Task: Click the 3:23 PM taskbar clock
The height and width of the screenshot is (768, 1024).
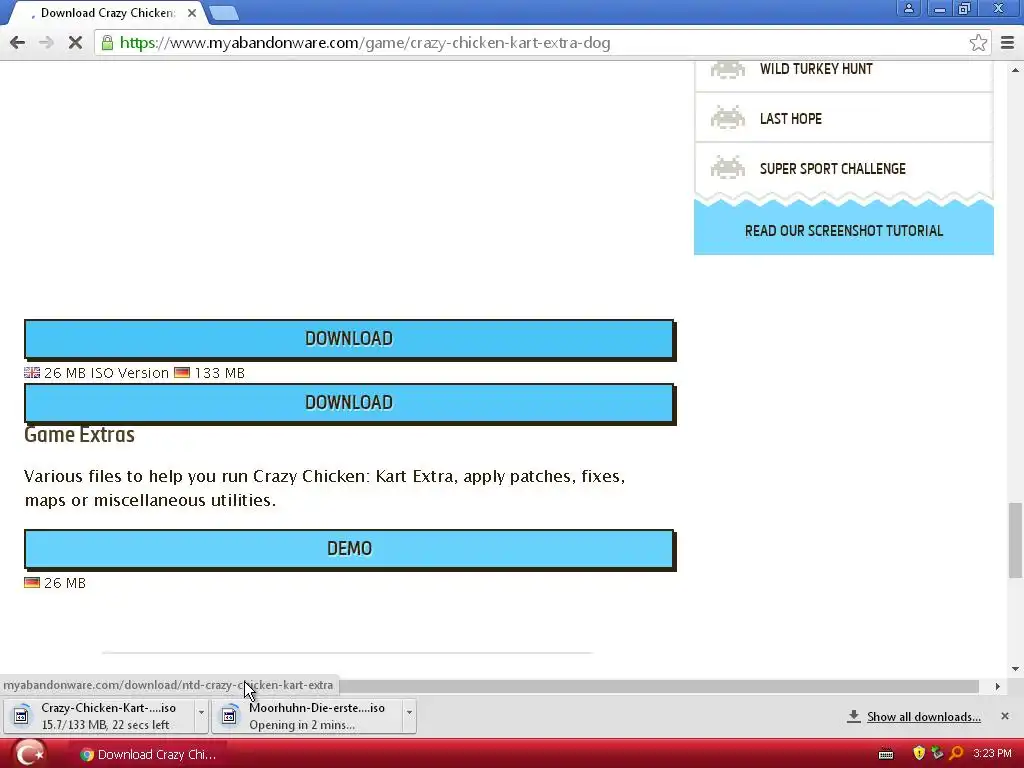Action: (x=992, y=754)
